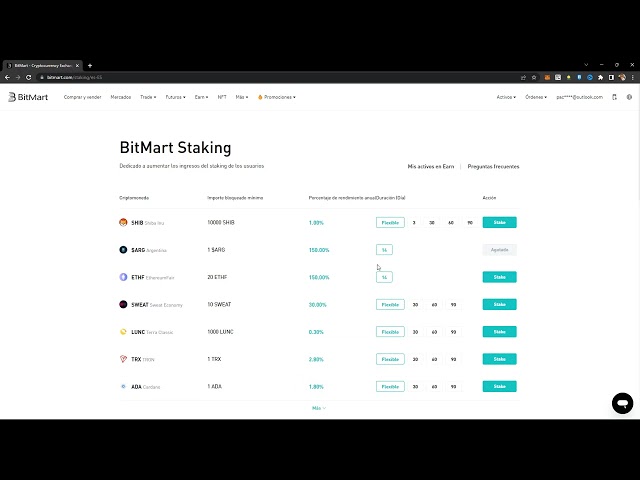This screenshot has width=640, height=480.
Task: Click Stake button for TRX
Action: click(x=500, y=359)
